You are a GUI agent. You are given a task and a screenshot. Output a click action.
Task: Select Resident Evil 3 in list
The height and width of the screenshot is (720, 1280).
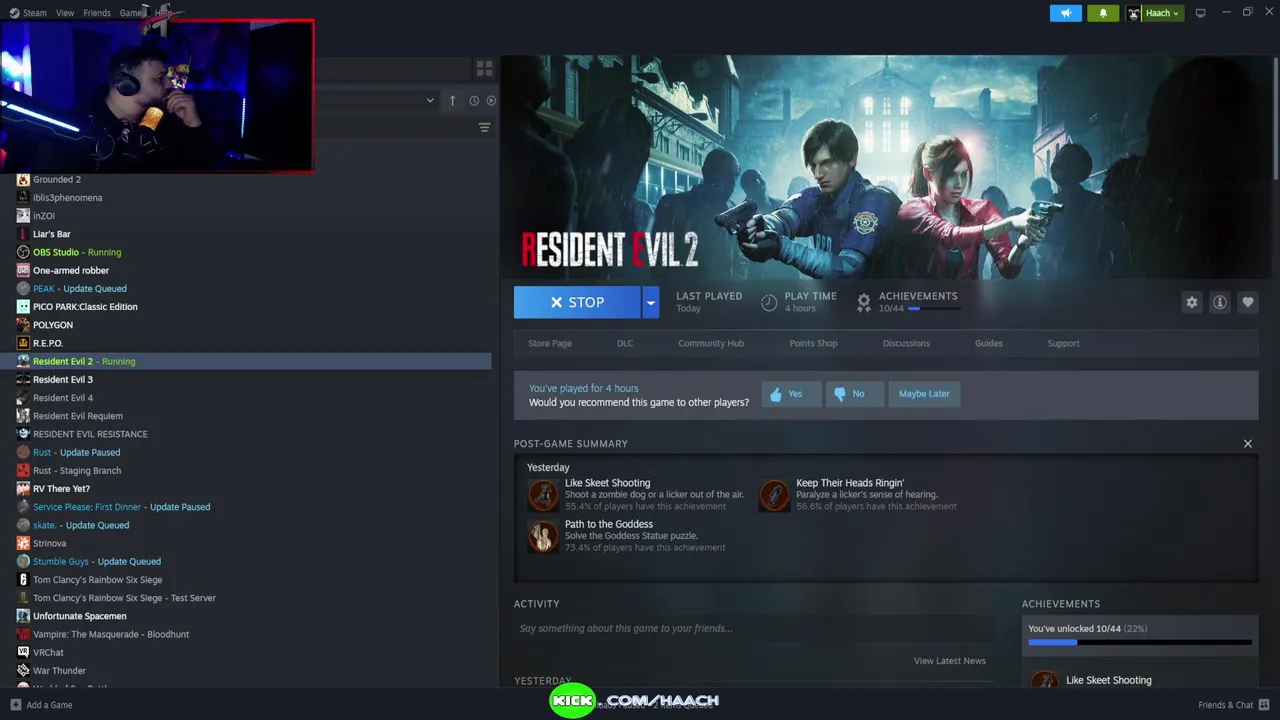pos(63,380)
